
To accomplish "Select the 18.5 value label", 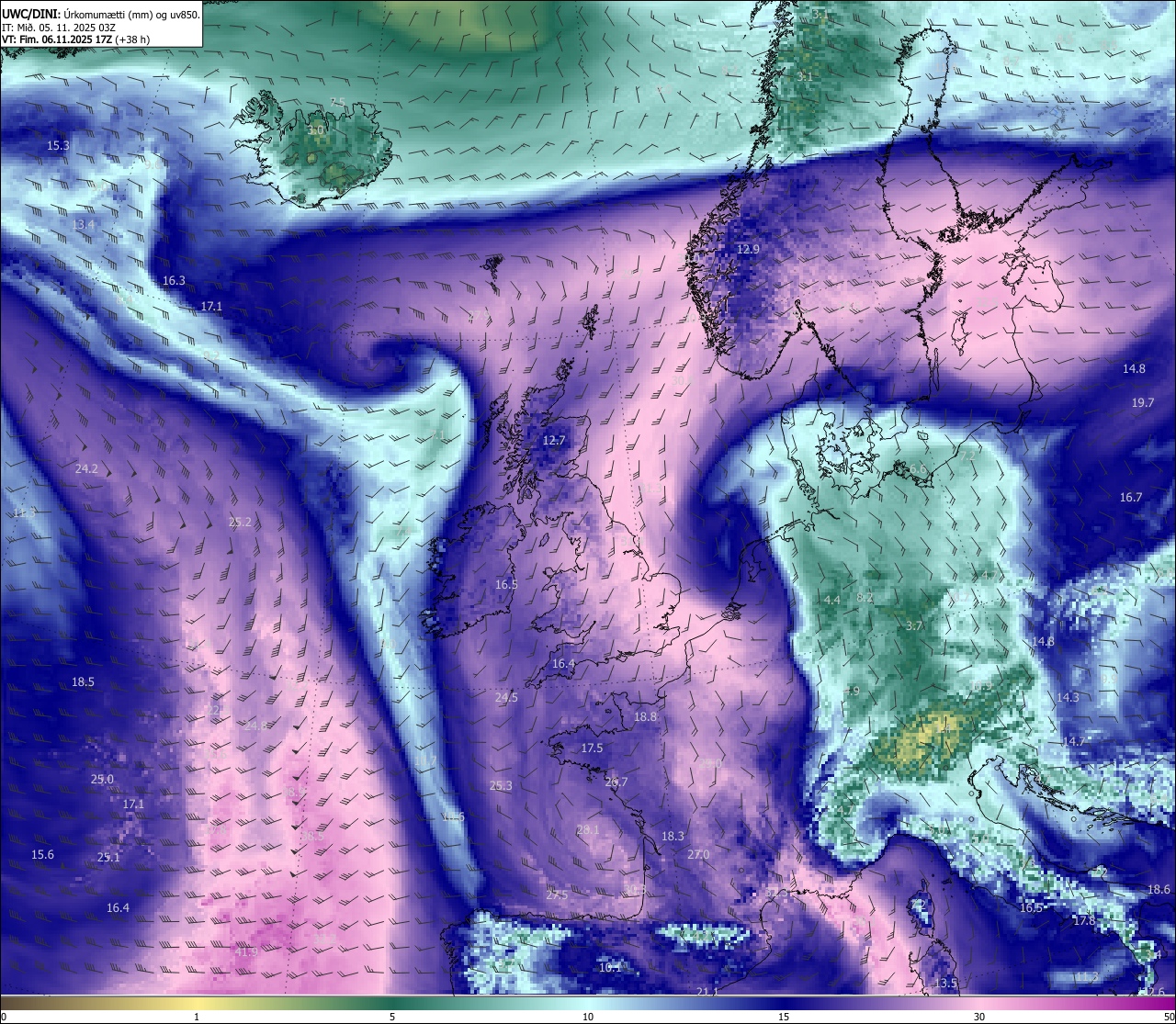I will click(x=83, y=681).
